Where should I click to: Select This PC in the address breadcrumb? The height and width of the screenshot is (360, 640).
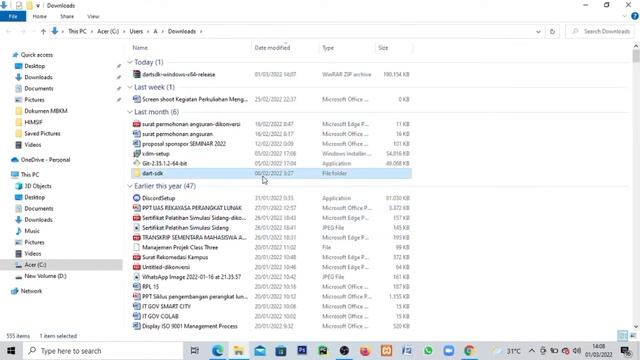click(78, 31)
